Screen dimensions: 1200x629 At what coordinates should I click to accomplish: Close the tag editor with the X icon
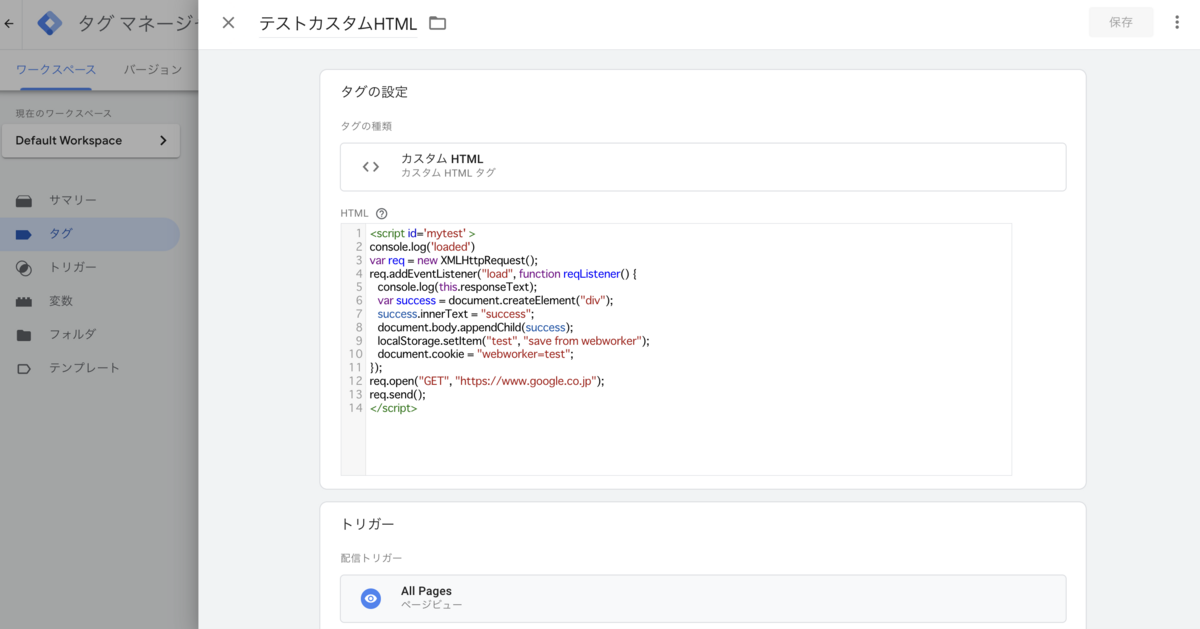coord(228,23)
